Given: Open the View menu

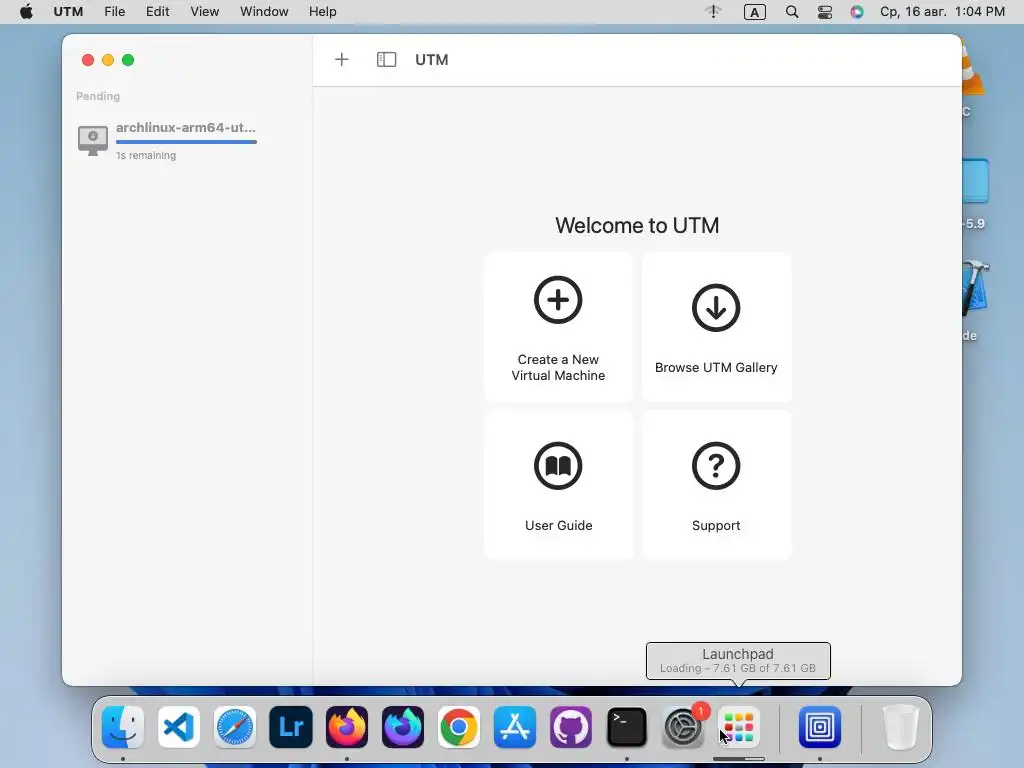Looking at the screenshot, I should point(204,12).
